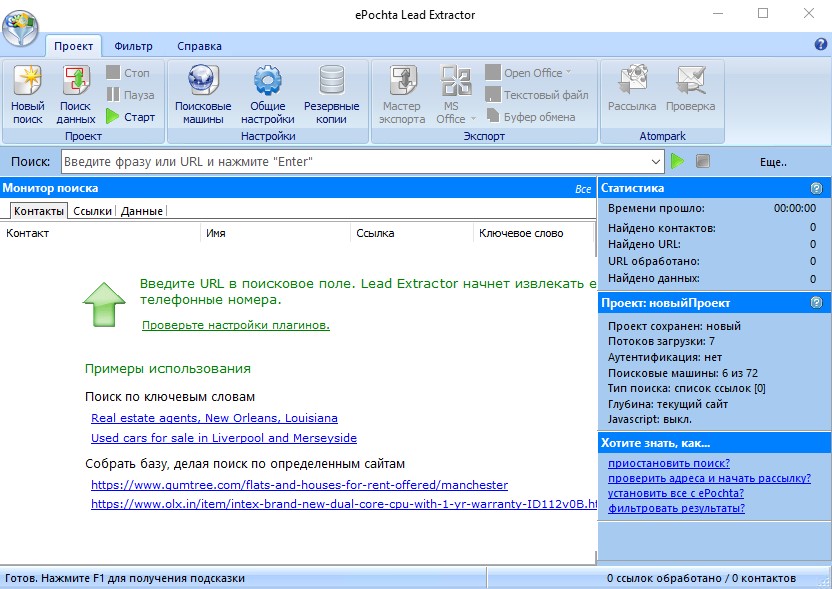Click фильтровать результаты? help link
This screenshot has height=589, width=832.
coord(676,508)
